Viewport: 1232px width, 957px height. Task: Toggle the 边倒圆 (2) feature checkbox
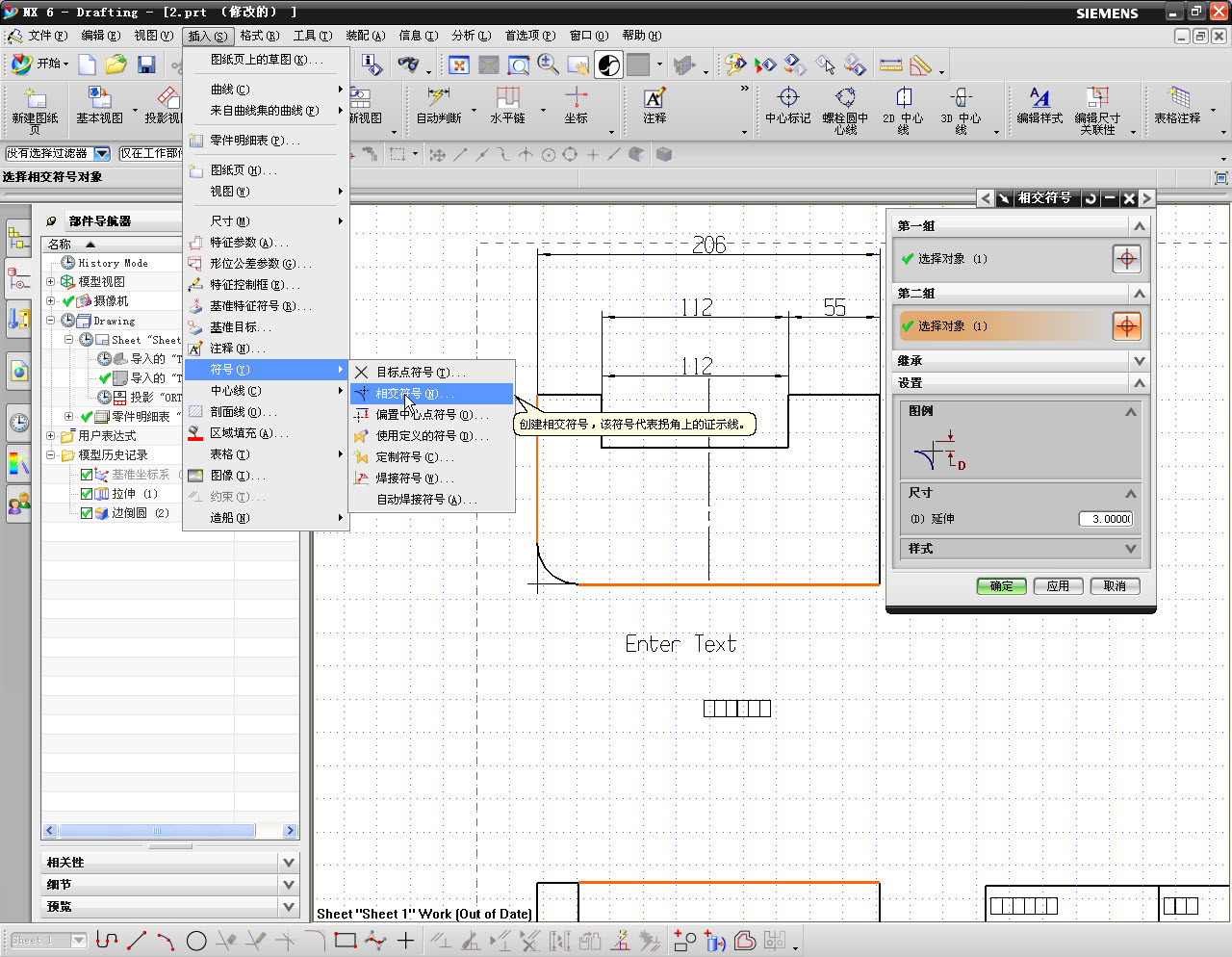tap(87, 513)
